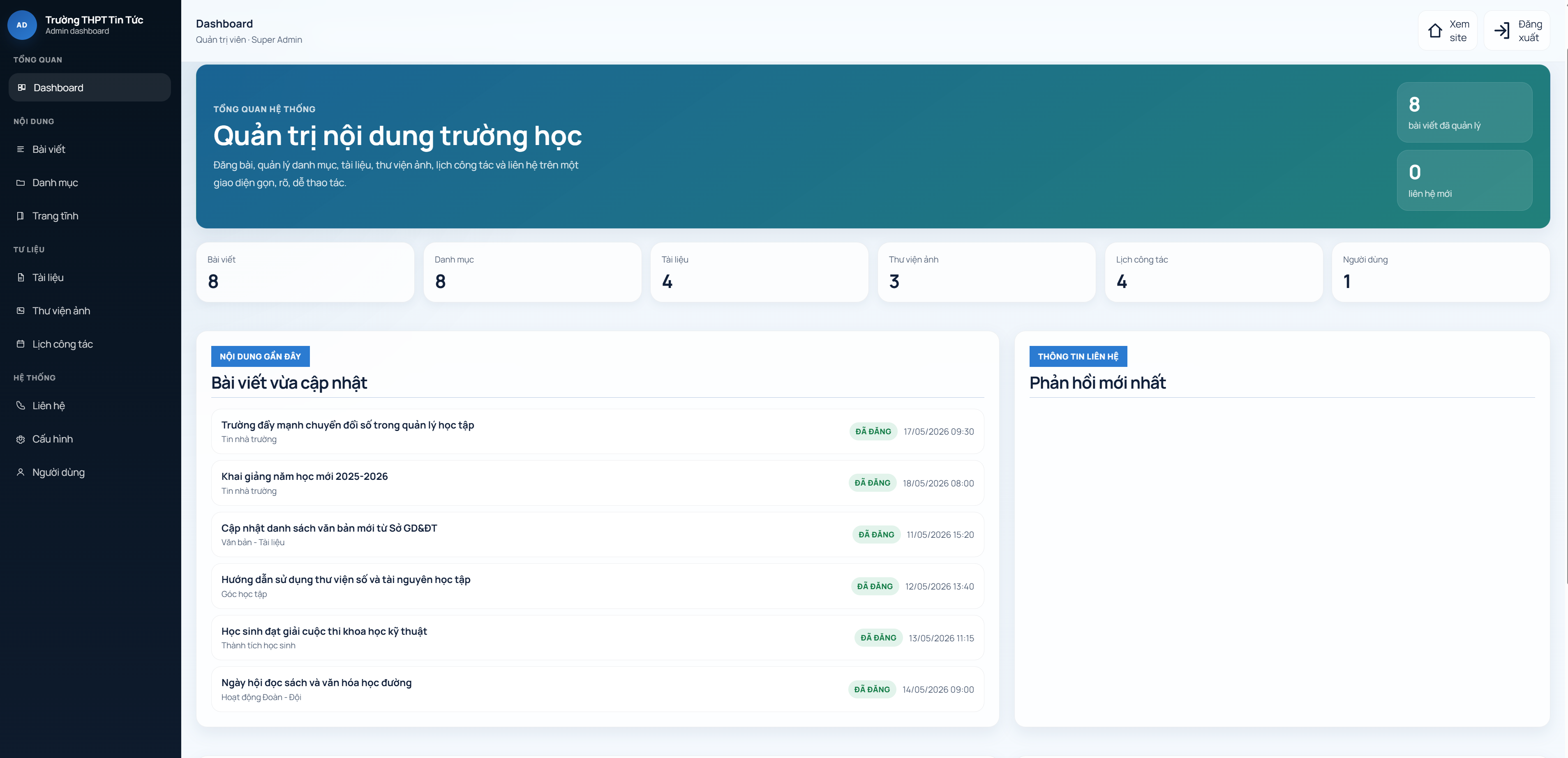
Task: Click date 12/05/2026 13:40
Action: pyautogui.click(x=939, y=586)
